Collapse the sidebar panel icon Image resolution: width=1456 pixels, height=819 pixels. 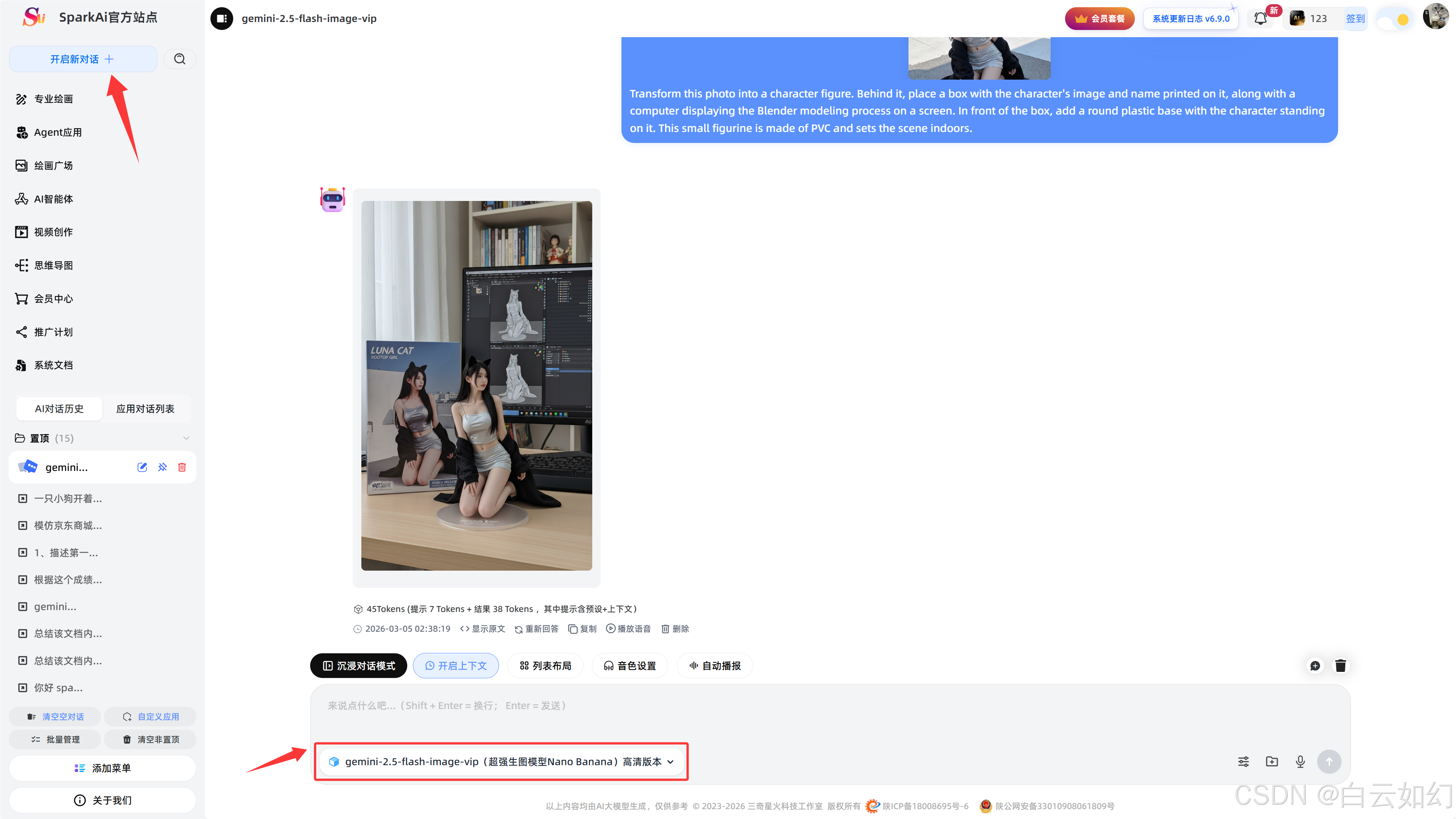click(x=221, y=18)
